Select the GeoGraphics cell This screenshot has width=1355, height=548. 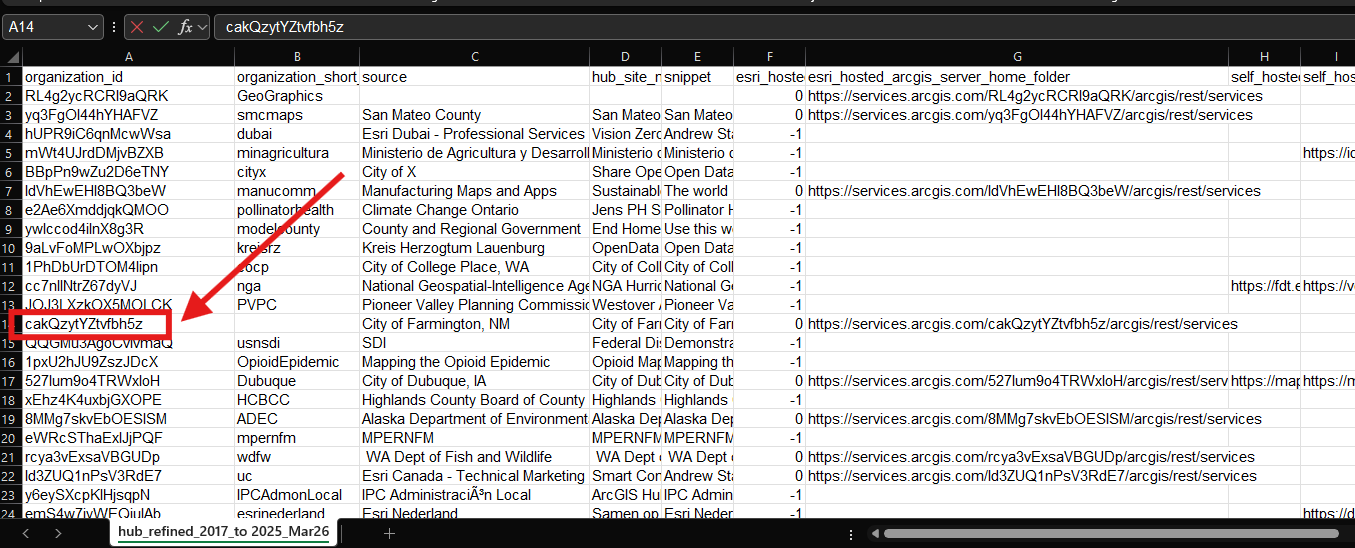pos(297,96)
